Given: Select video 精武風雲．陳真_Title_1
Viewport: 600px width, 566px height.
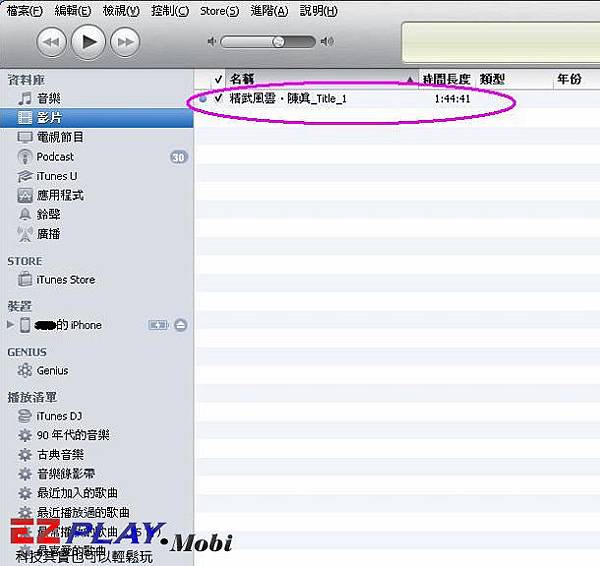Looking at the screenshot, I should point(288,99).
